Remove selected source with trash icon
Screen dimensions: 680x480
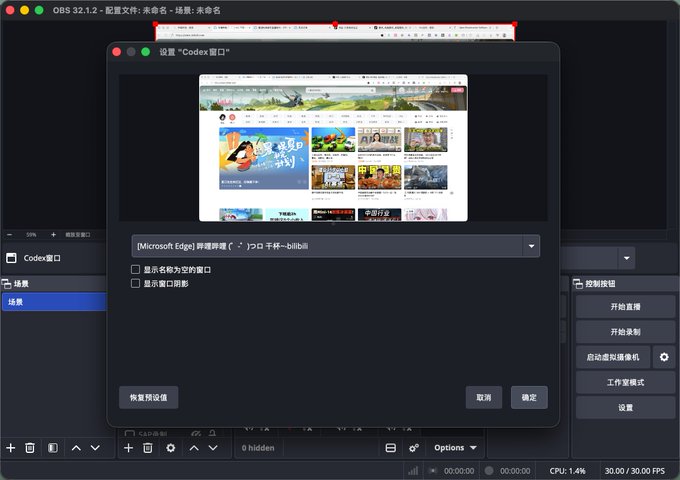(x=148, y=448)
